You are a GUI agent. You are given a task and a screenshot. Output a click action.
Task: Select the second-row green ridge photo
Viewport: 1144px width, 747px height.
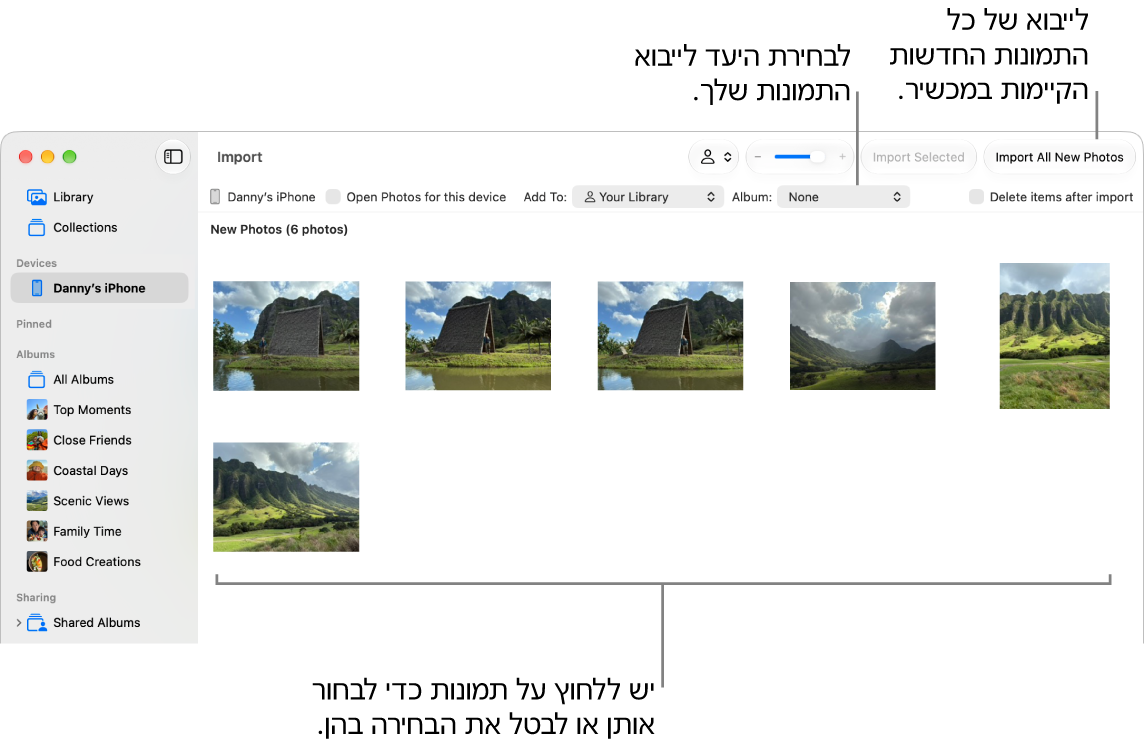pos(286,497)
